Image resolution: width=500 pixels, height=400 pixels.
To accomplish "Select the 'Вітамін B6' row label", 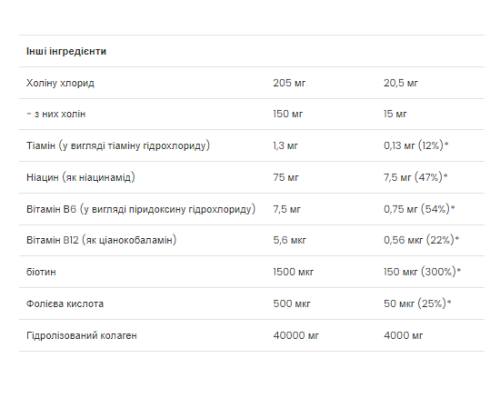I will coord(141,209).
